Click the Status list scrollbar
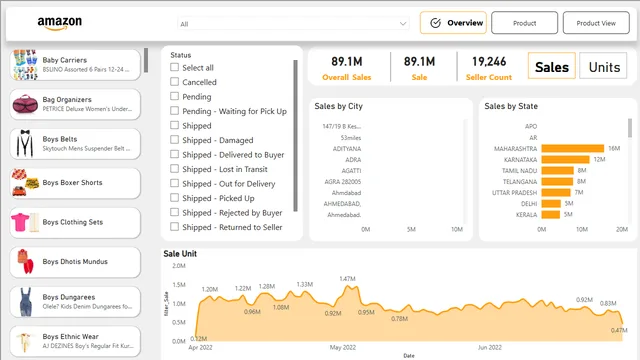The height and width of the screenshot is (360, 640). click(296, 136)
